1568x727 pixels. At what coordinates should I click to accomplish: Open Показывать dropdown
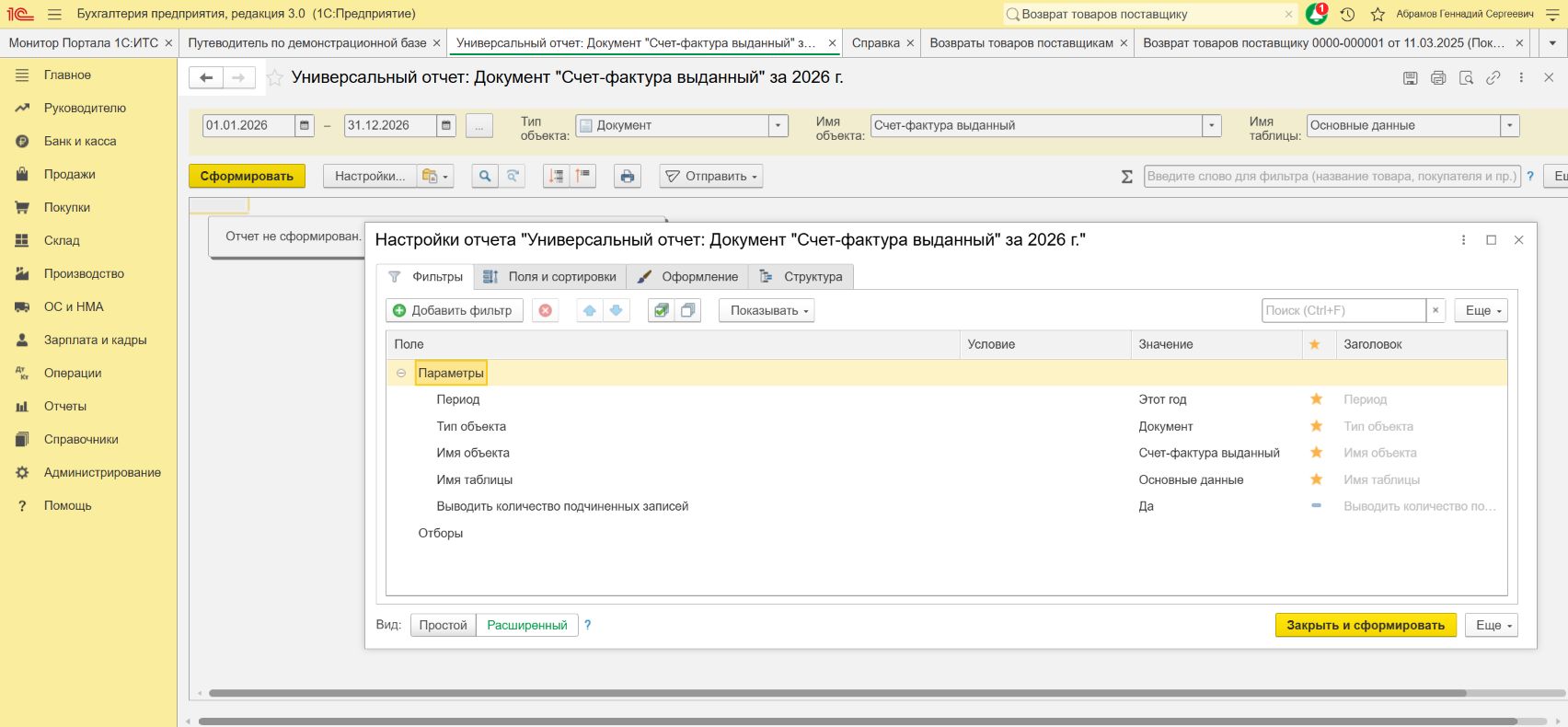click(x=767, y=311)
